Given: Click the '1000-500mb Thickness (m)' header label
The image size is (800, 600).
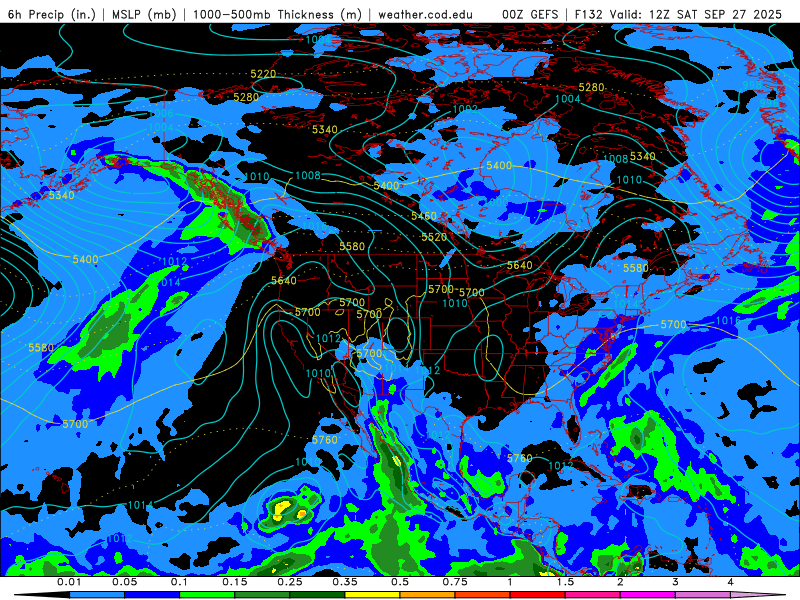Looking at the screenshot, I should point(277,14).
